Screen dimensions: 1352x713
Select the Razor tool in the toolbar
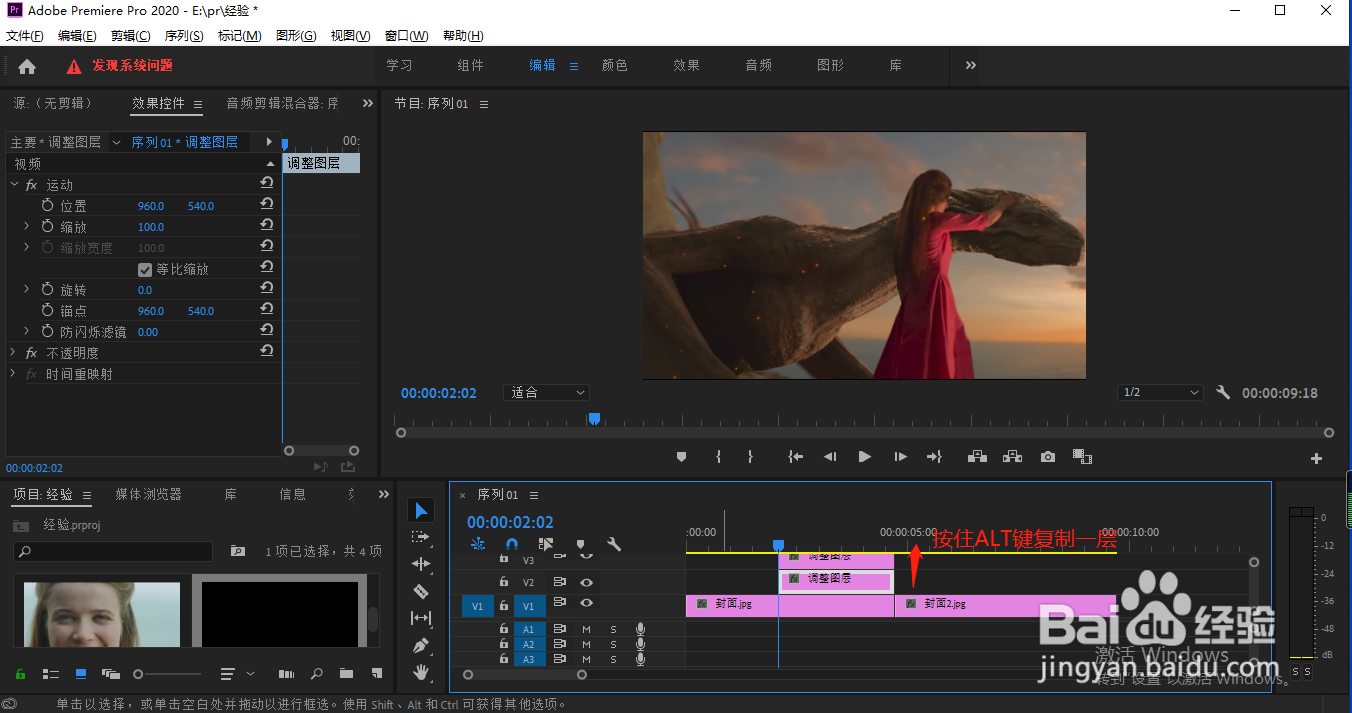pos(421,591)
